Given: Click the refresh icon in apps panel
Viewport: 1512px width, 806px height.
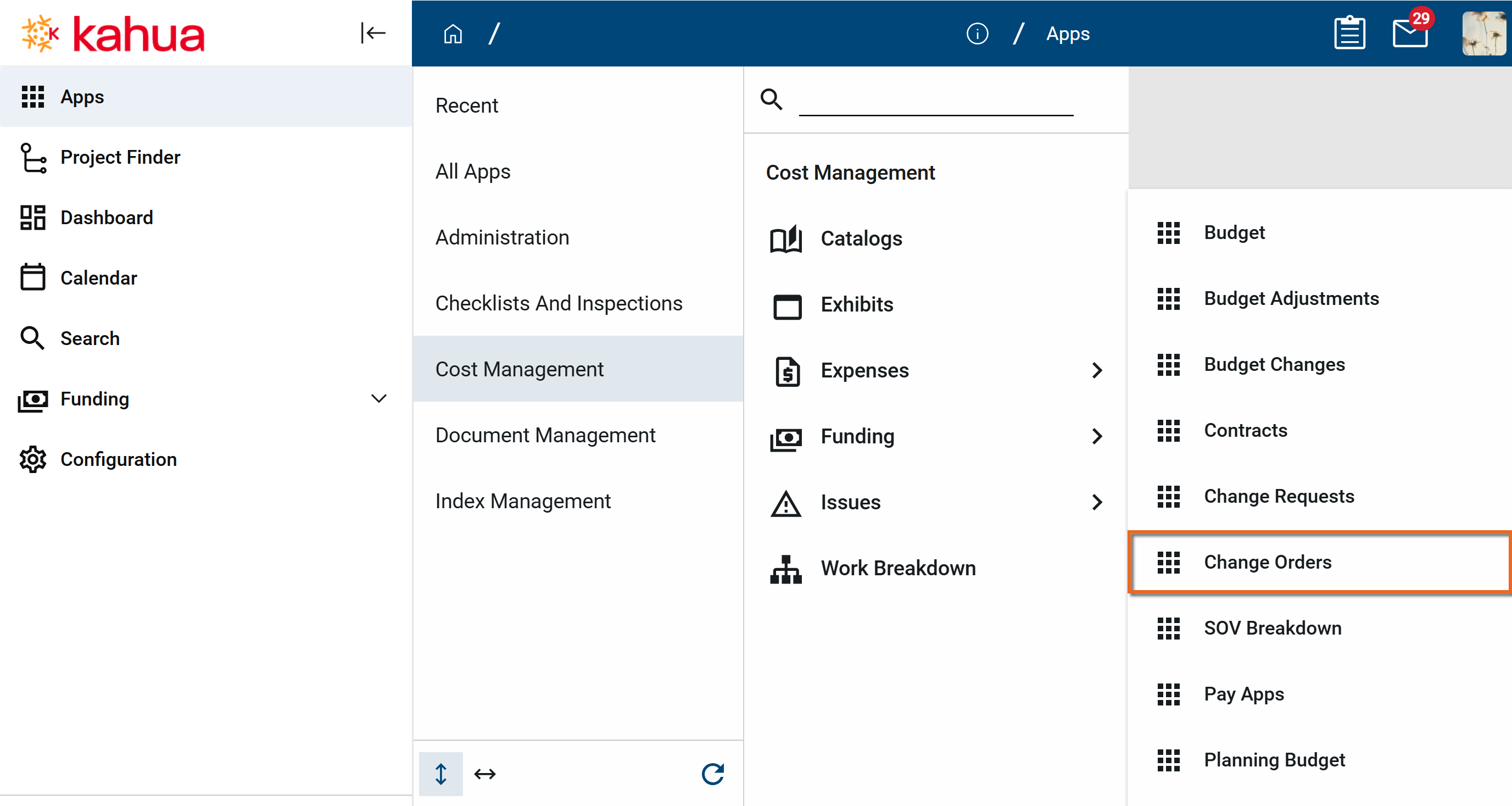Looking at the screenshot, I should (712, 774).
